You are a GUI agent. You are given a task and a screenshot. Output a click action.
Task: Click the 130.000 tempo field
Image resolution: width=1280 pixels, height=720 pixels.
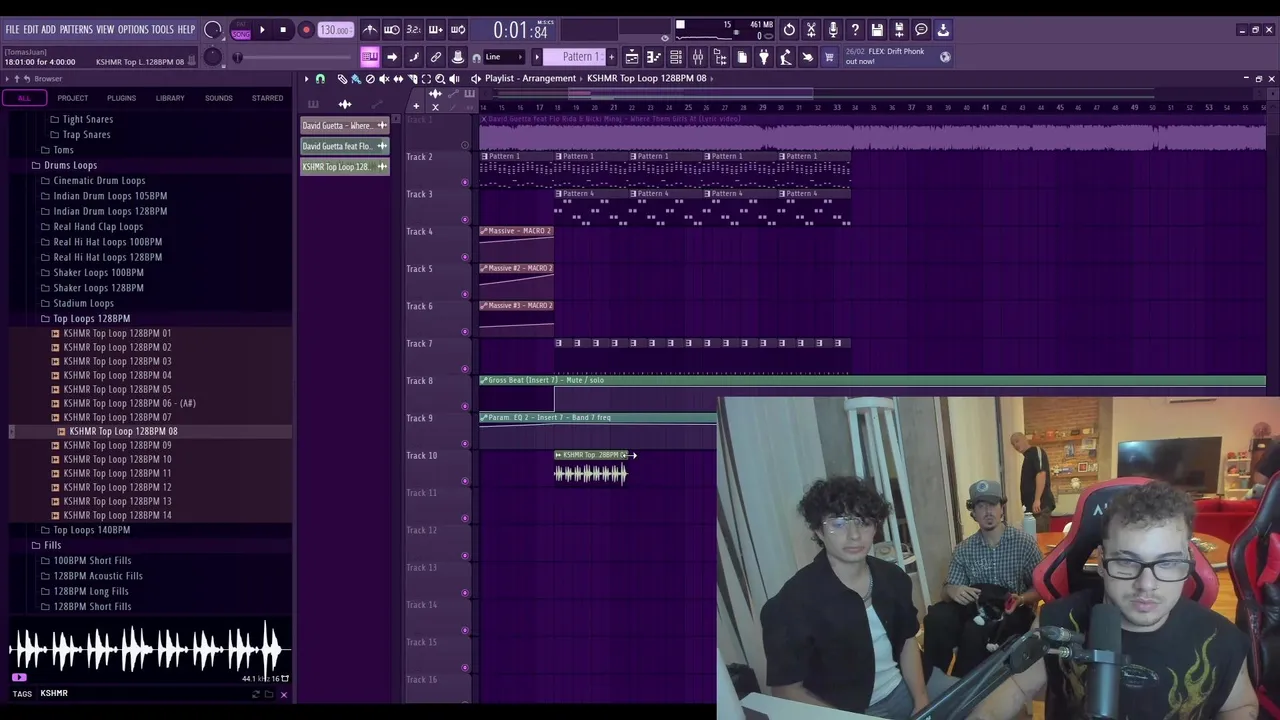coord(335,30)
